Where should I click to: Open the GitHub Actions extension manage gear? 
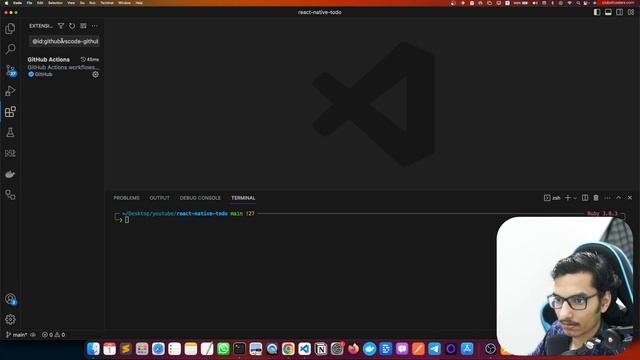pyautogui.click(x=96, y=74)
